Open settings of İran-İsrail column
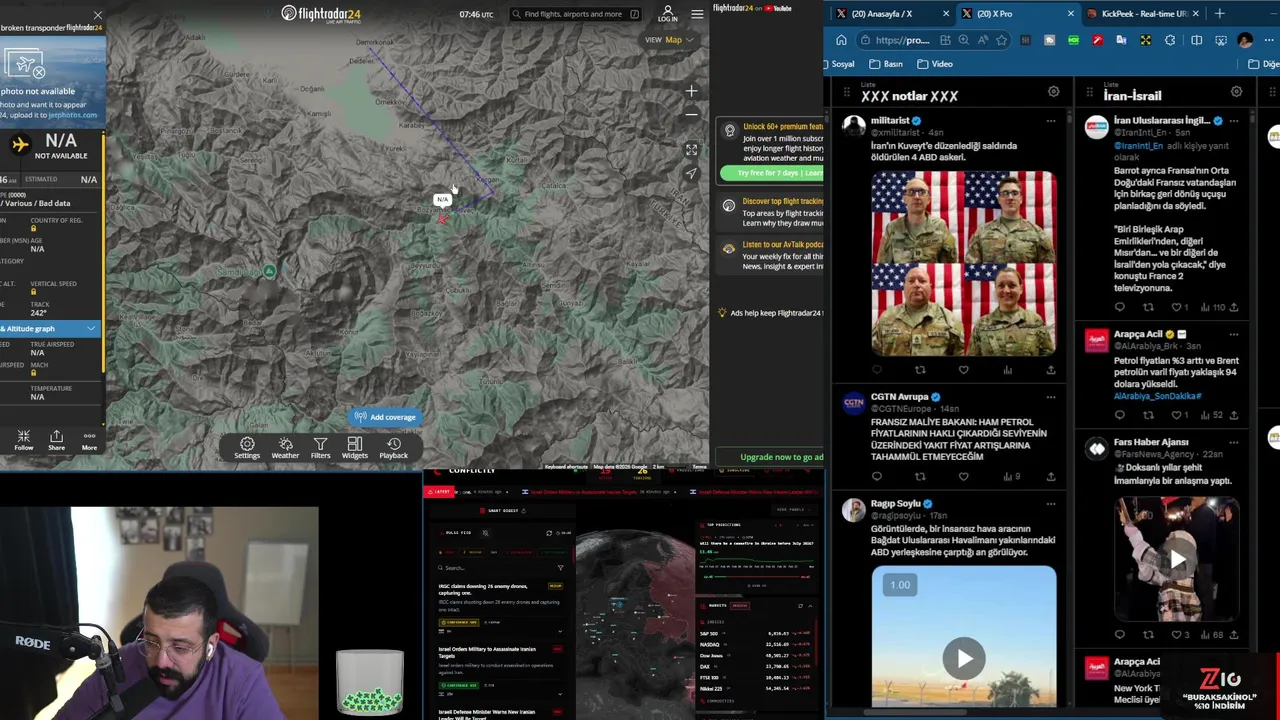1280x720 pixels. (1236, 92)
